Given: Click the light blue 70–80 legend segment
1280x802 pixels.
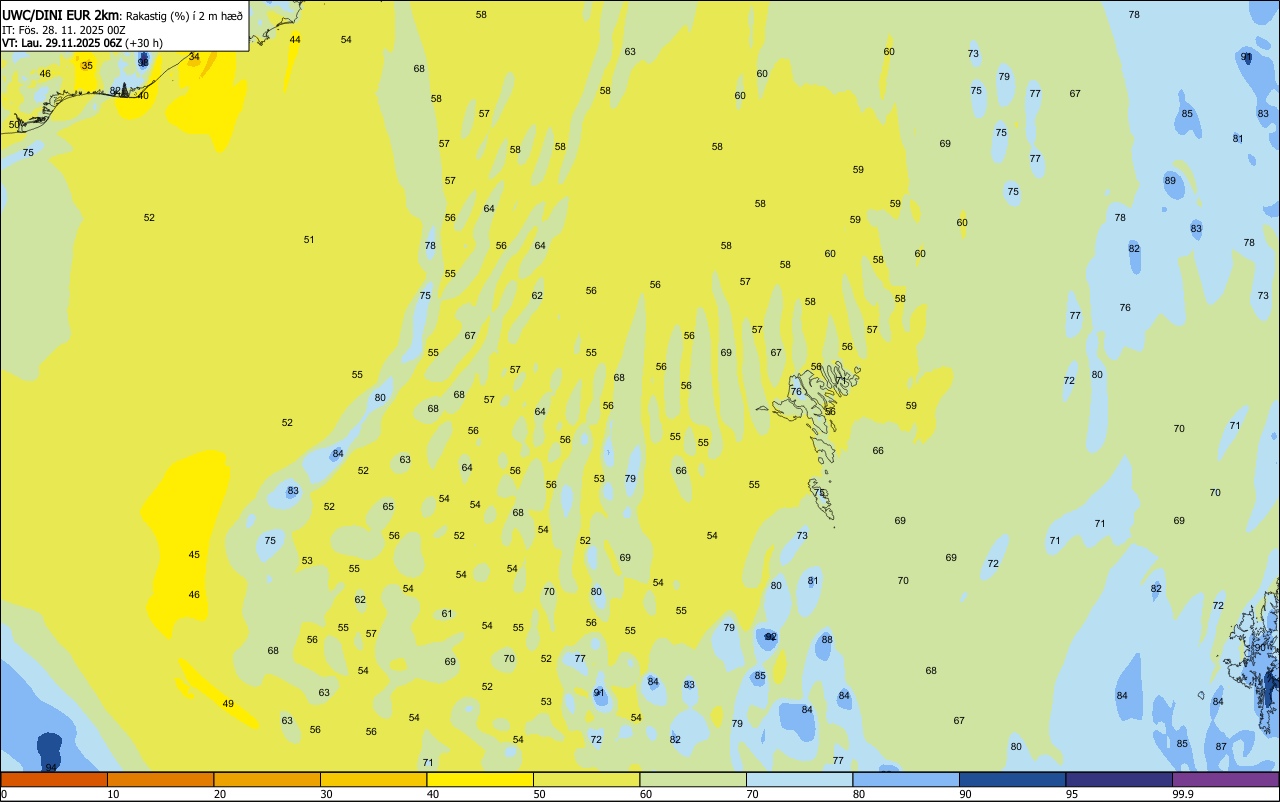Looking at the screenshot, I should click(x=799, y=779).
